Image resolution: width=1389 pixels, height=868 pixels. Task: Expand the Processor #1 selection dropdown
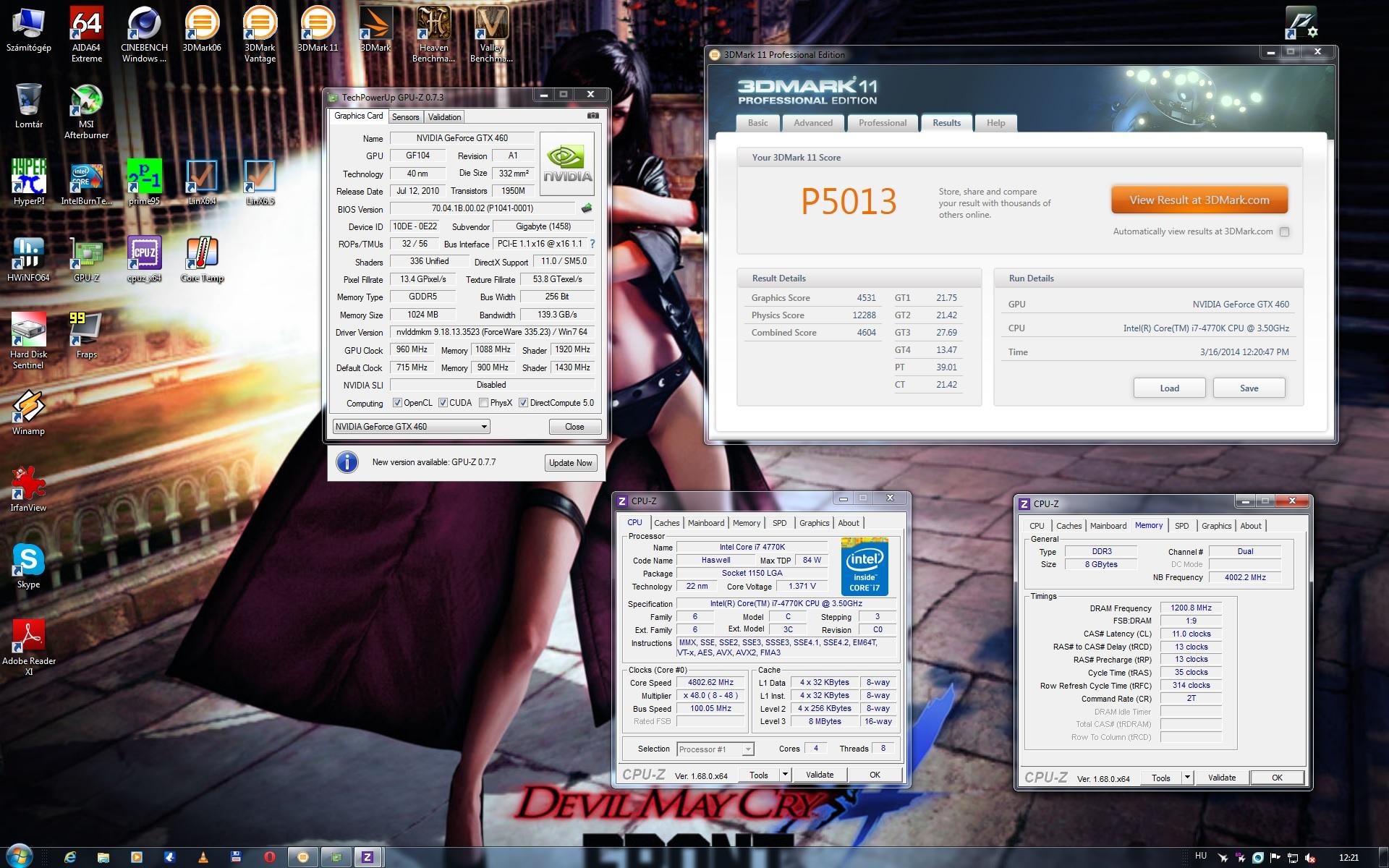pyautogui.click(x=715, y=749)
